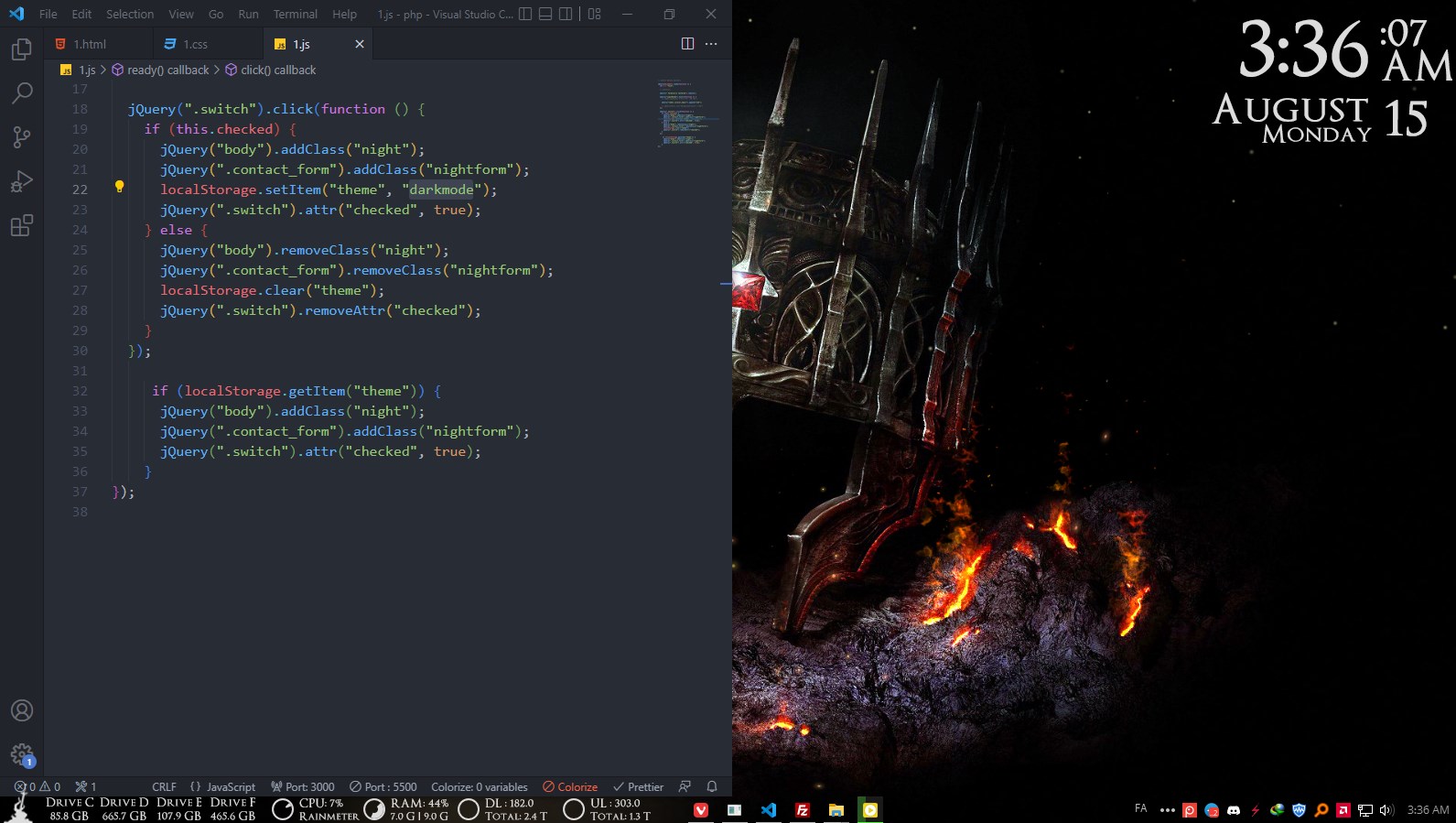Open FileZilla from the taskbar

point(803,810)
